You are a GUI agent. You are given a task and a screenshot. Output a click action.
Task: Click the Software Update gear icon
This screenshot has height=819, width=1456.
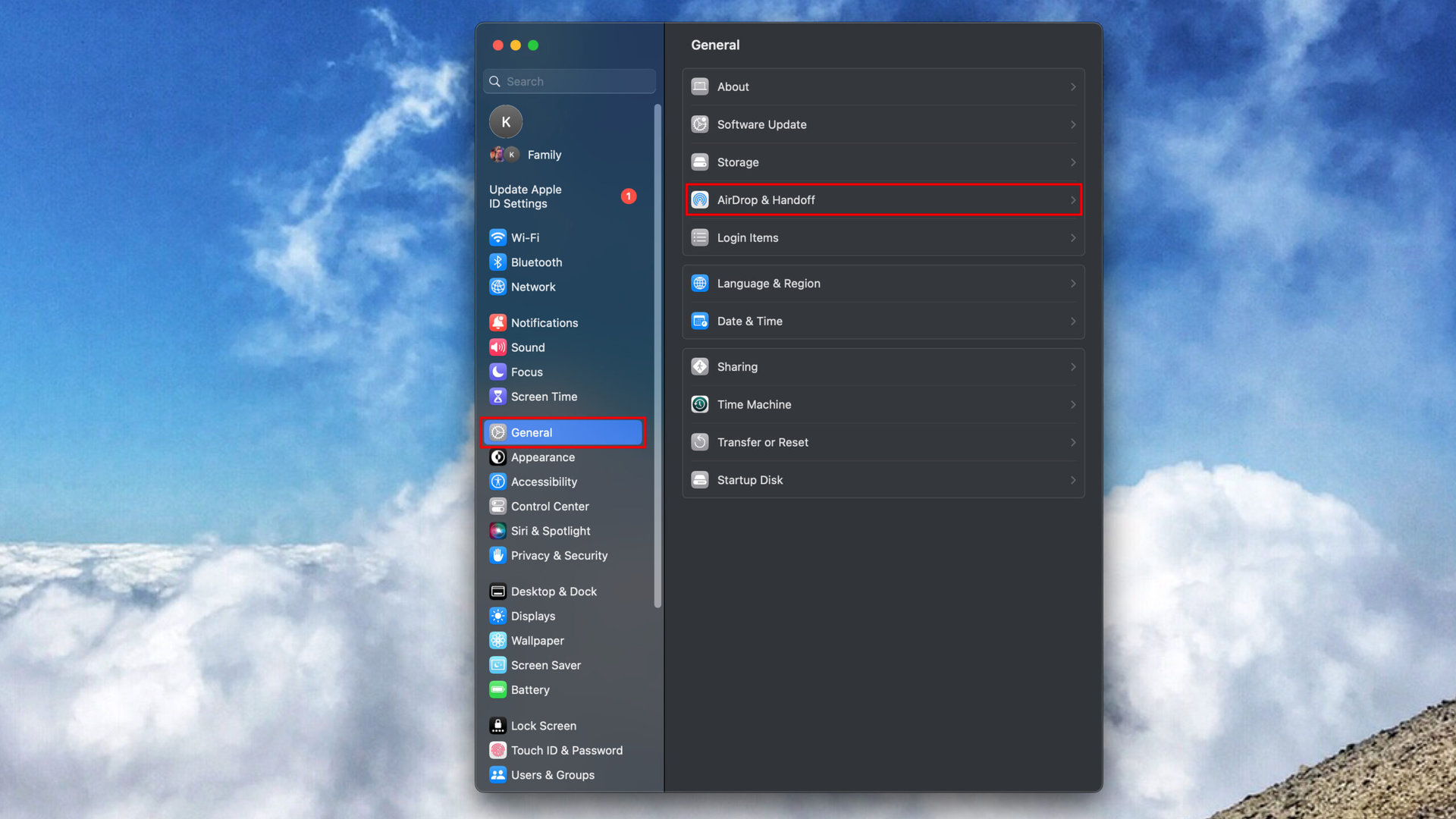700,124
